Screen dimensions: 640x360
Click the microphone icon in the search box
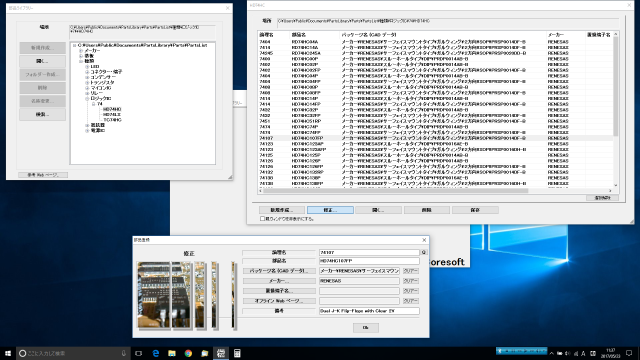pyautogui.click(x=124, y=353)
